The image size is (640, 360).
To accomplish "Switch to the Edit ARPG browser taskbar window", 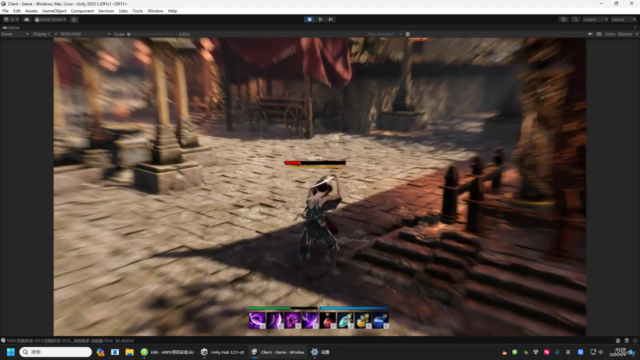I will click(x=167, y=352).
